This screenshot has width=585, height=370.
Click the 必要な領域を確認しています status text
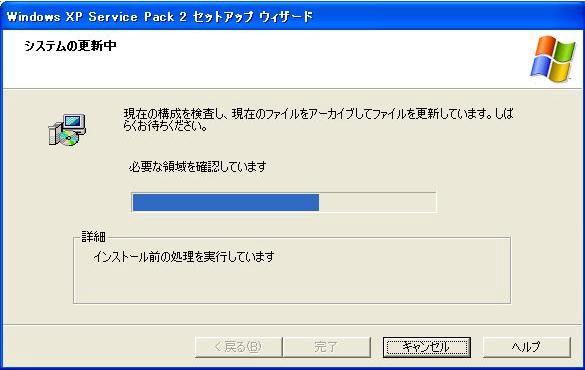pyautogui.click(x=197, y=166)
